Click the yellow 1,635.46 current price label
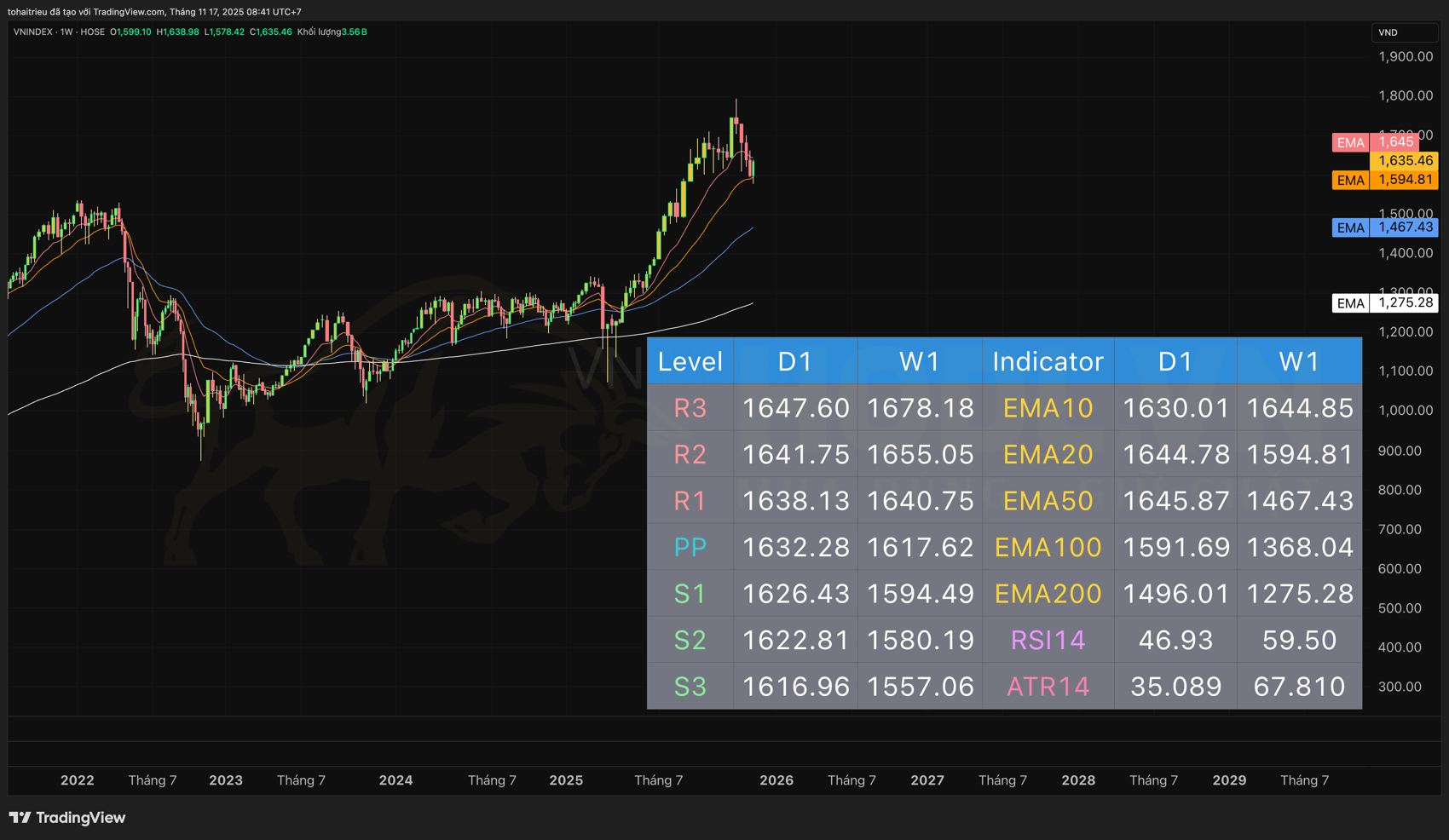Image resolution: width=1449 pixels, height=840 pixels. 1405,161
